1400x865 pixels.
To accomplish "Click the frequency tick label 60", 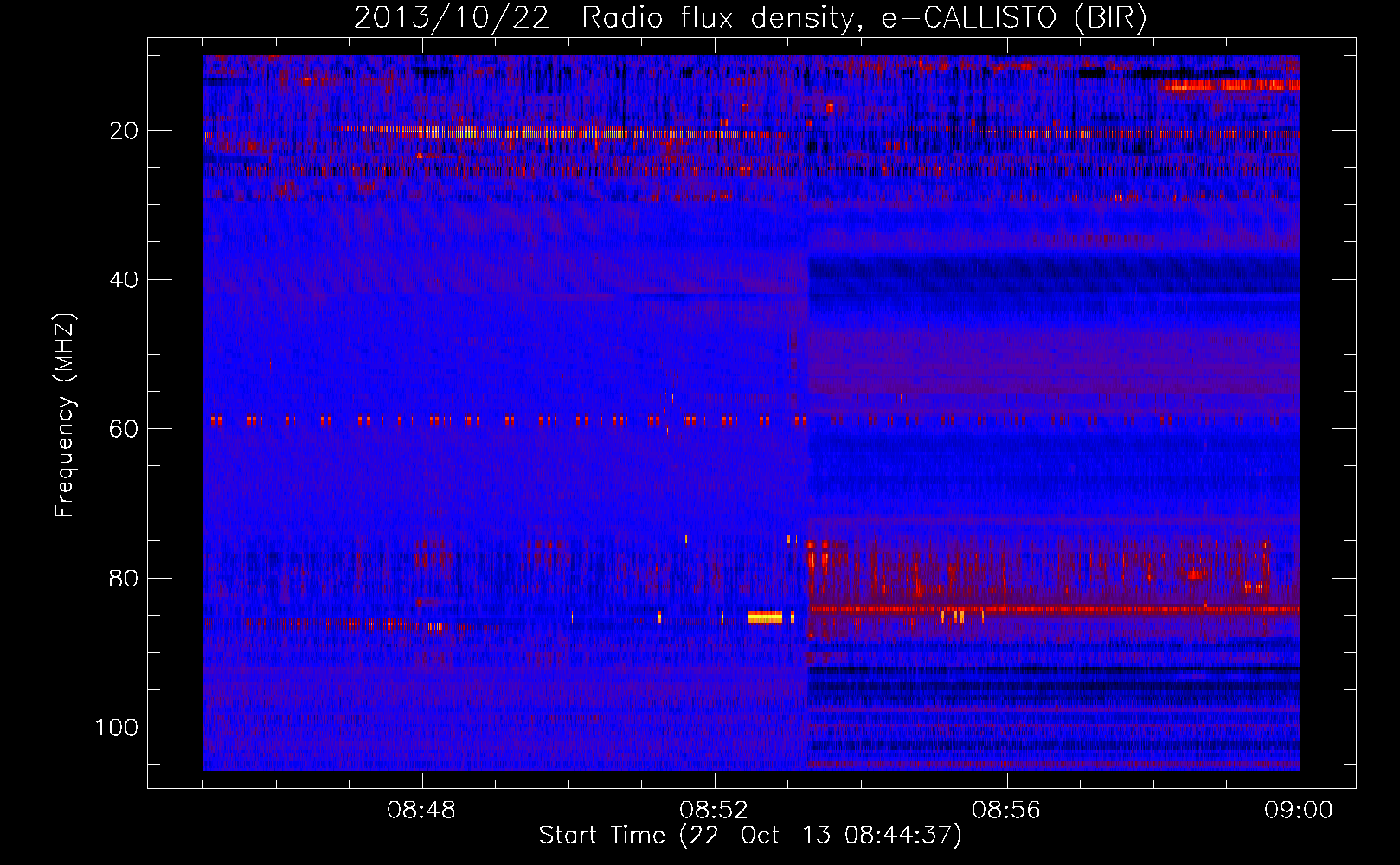I will [124, 429].
